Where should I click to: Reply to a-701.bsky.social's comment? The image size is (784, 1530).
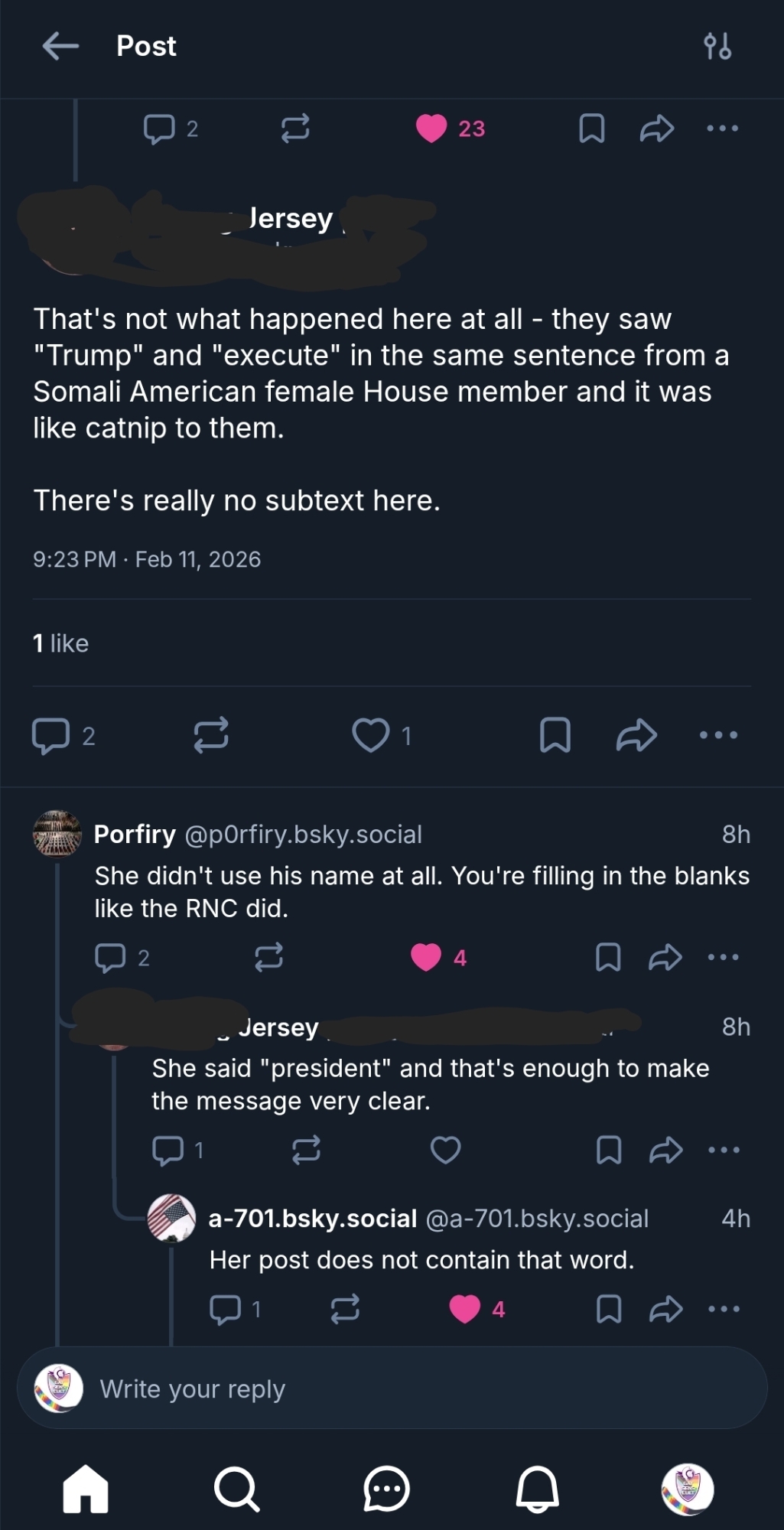[x=226, y=1309]
